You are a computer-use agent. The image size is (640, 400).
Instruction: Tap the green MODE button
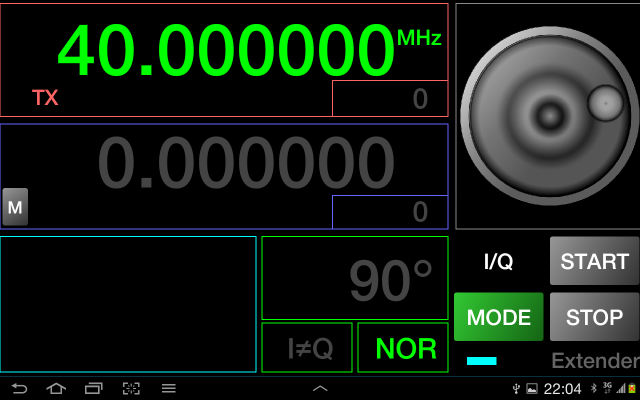pos(498,317)
